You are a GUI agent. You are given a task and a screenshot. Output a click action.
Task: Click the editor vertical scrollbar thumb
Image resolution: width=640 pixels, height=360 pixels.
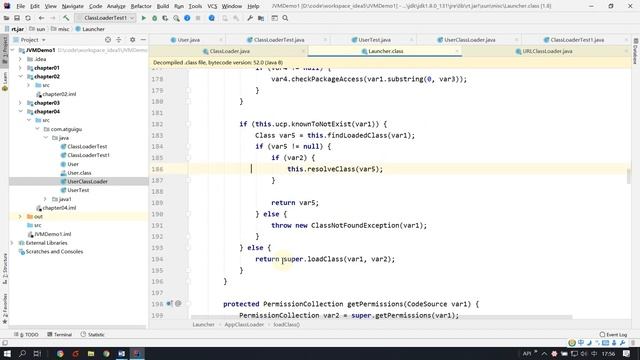[x=629, y=176]
